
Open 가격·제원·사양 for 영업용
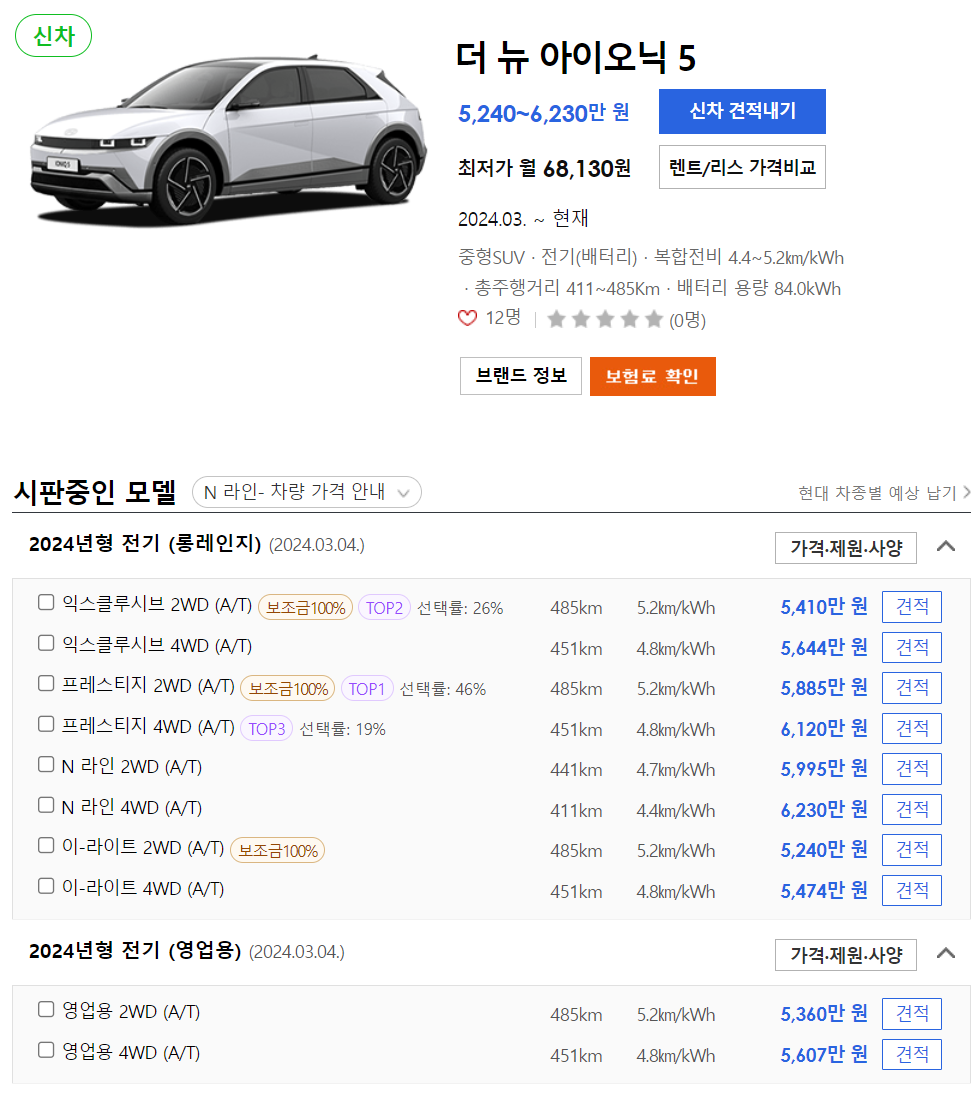pos(846,955)
